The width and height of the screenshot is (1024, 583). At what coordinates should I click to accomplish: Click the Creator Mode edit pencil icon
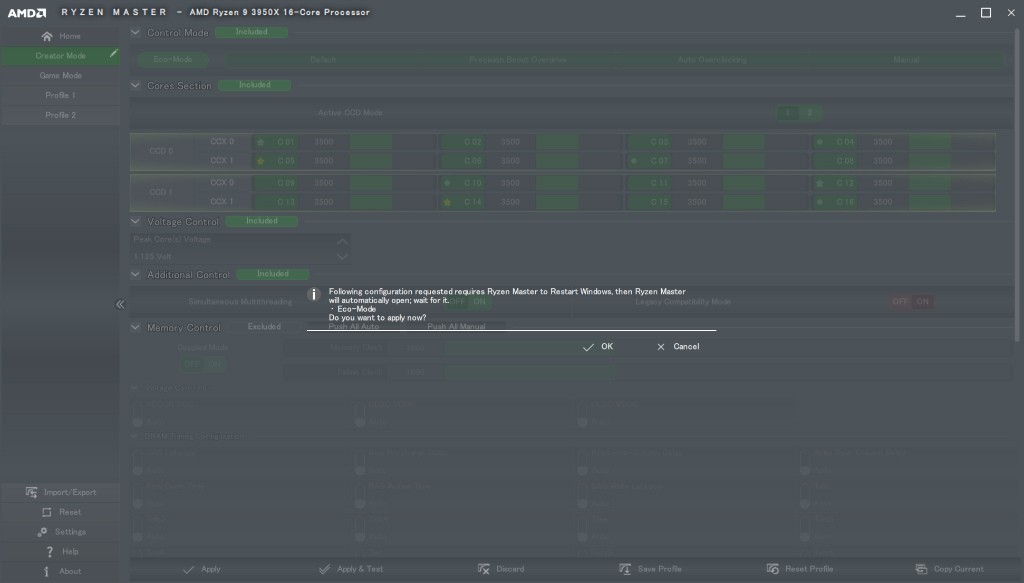(113, 54)
